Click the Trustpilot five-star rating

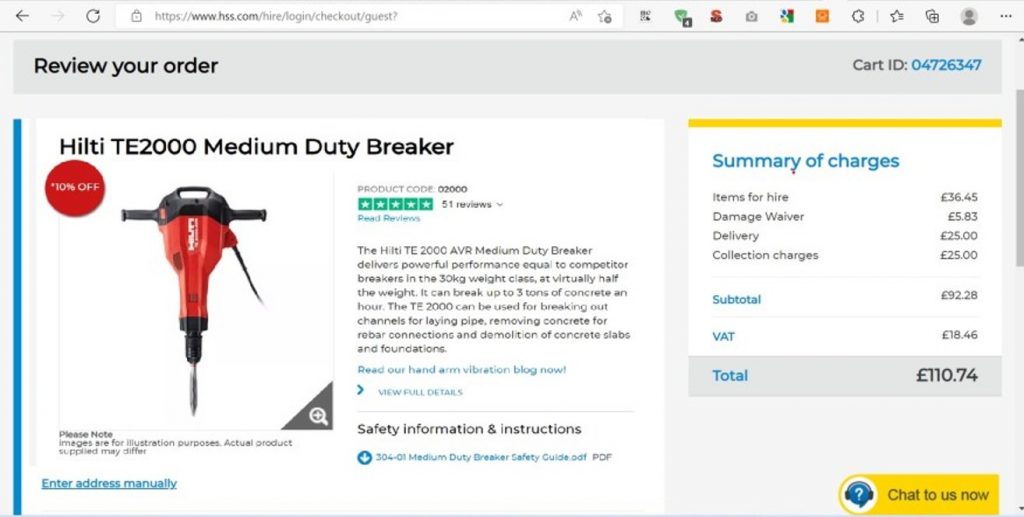tap(395, 204)
